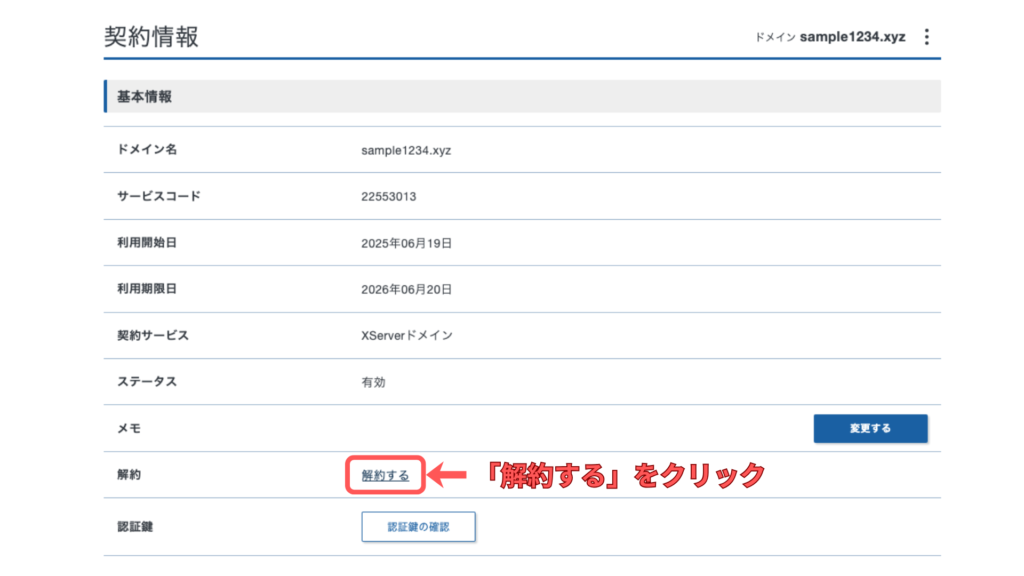Image resolution: width=1024 pixels, height=576 pixels.
Task: Click the 契約情報 page heading
Action: click(151, 37)
